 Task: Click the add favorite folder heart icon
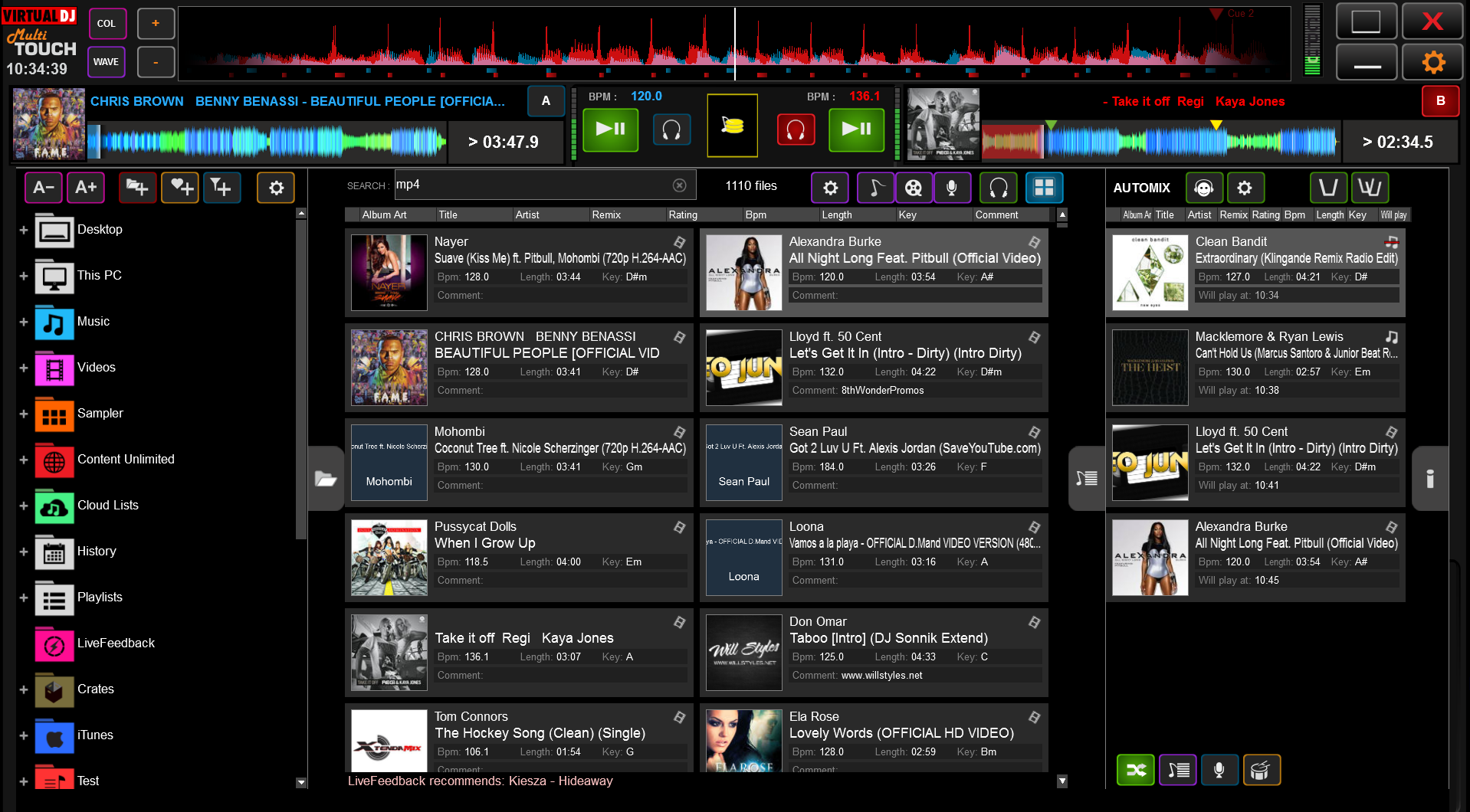pyautogui.click(x=180, y=188)
